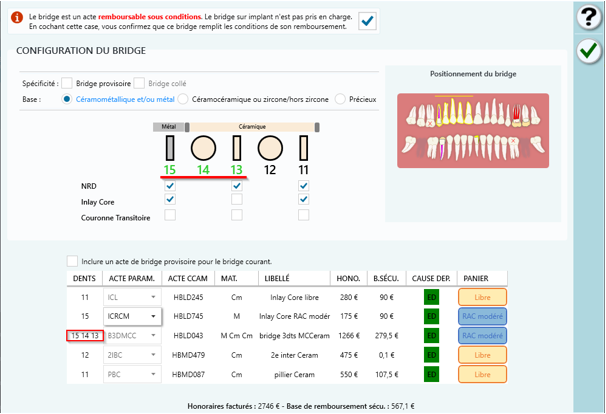Click the HONO. column header
This screenshot has width=606, height=414.
[x=349, y=278]
